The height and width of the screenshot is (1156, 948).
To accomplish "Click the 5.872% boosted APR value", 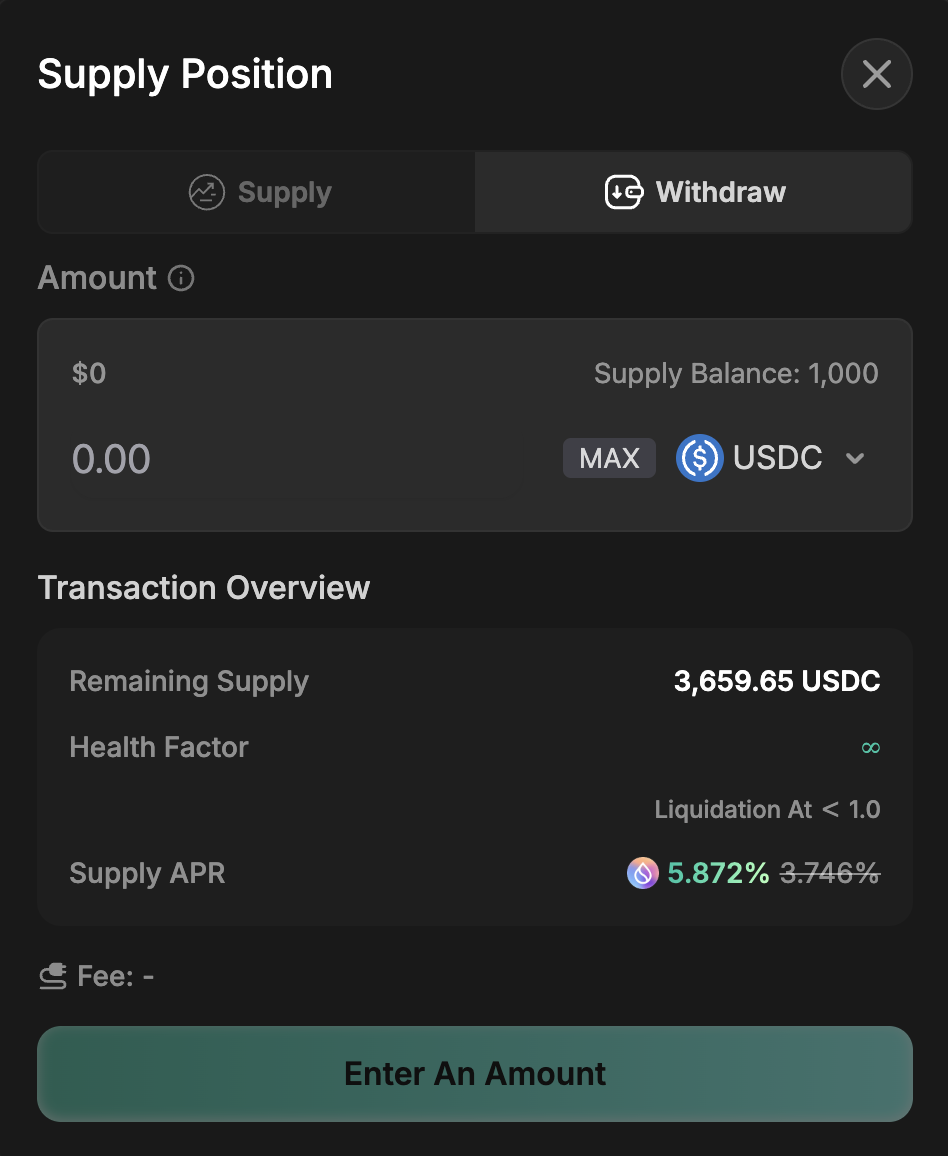I will (x=718, y=873).
